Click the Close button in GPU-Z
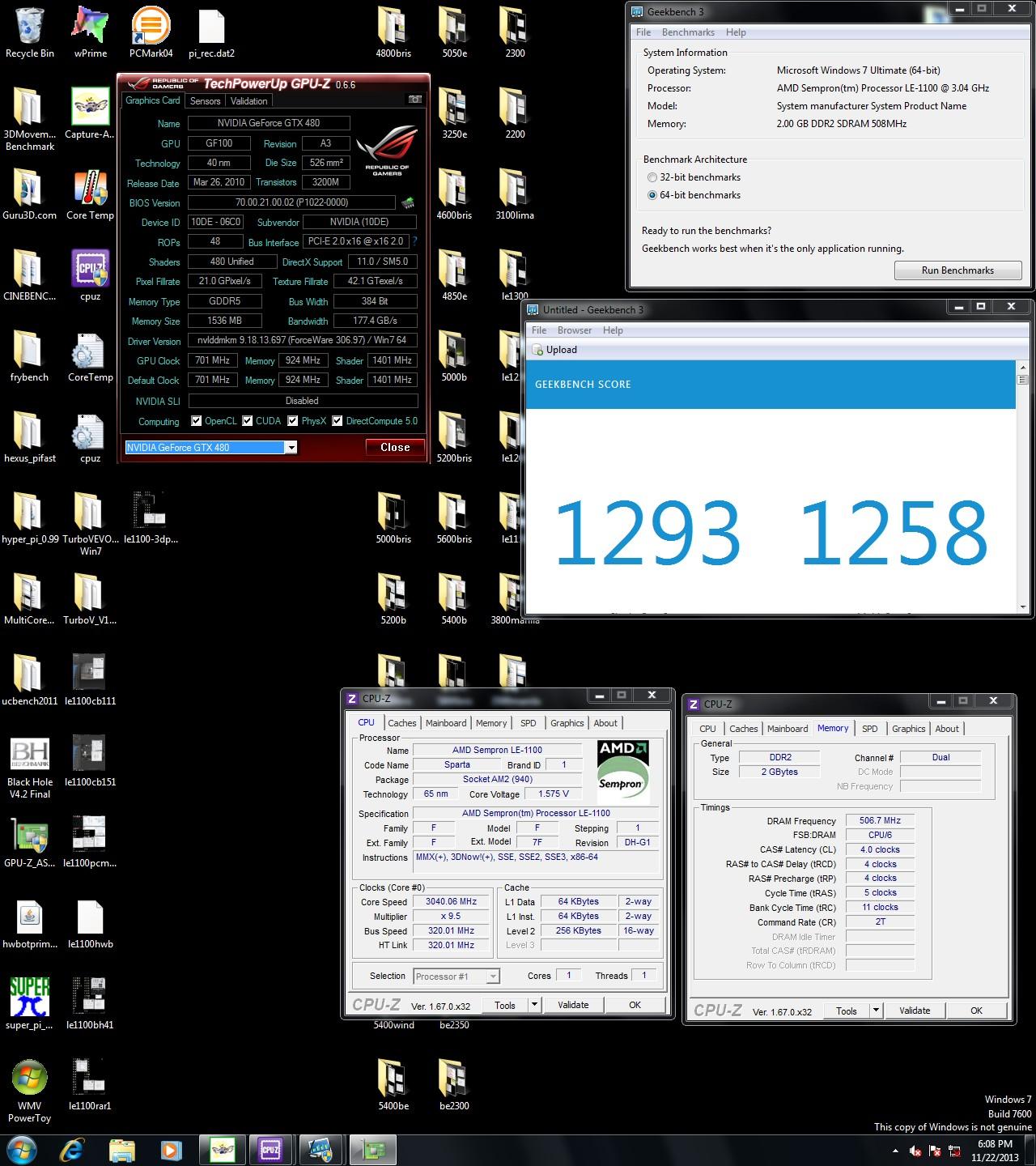The image size is (1036, 1166). click(395, 447)
